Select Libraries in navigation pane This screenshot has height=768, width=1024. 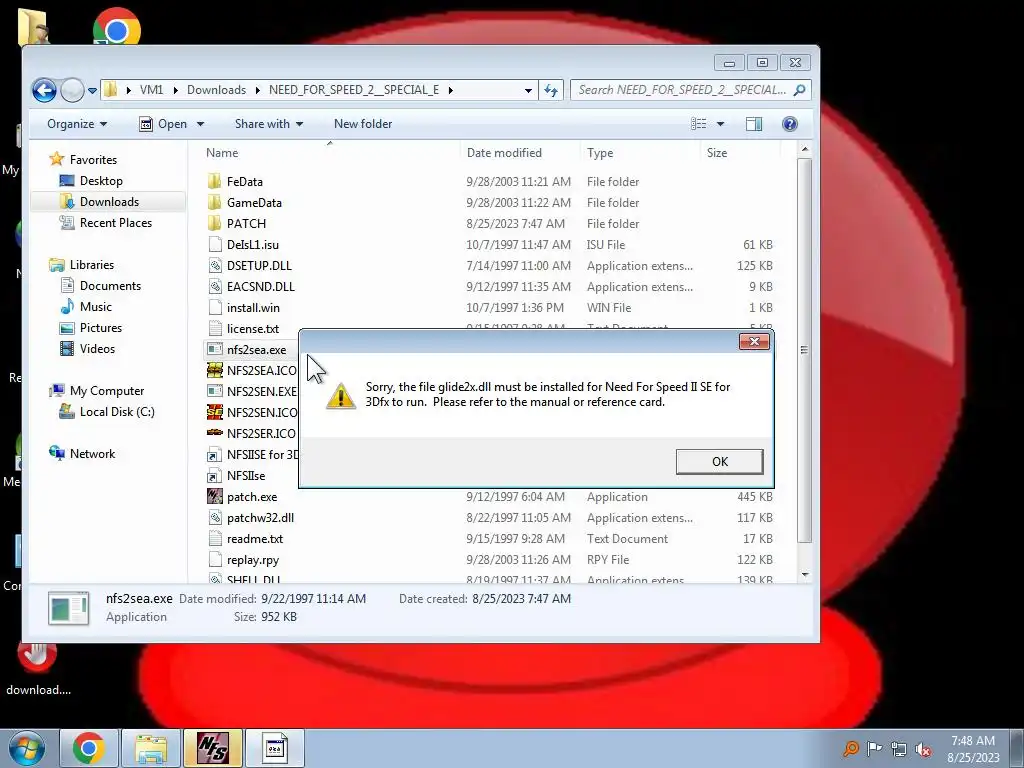[x=91, y=264]
